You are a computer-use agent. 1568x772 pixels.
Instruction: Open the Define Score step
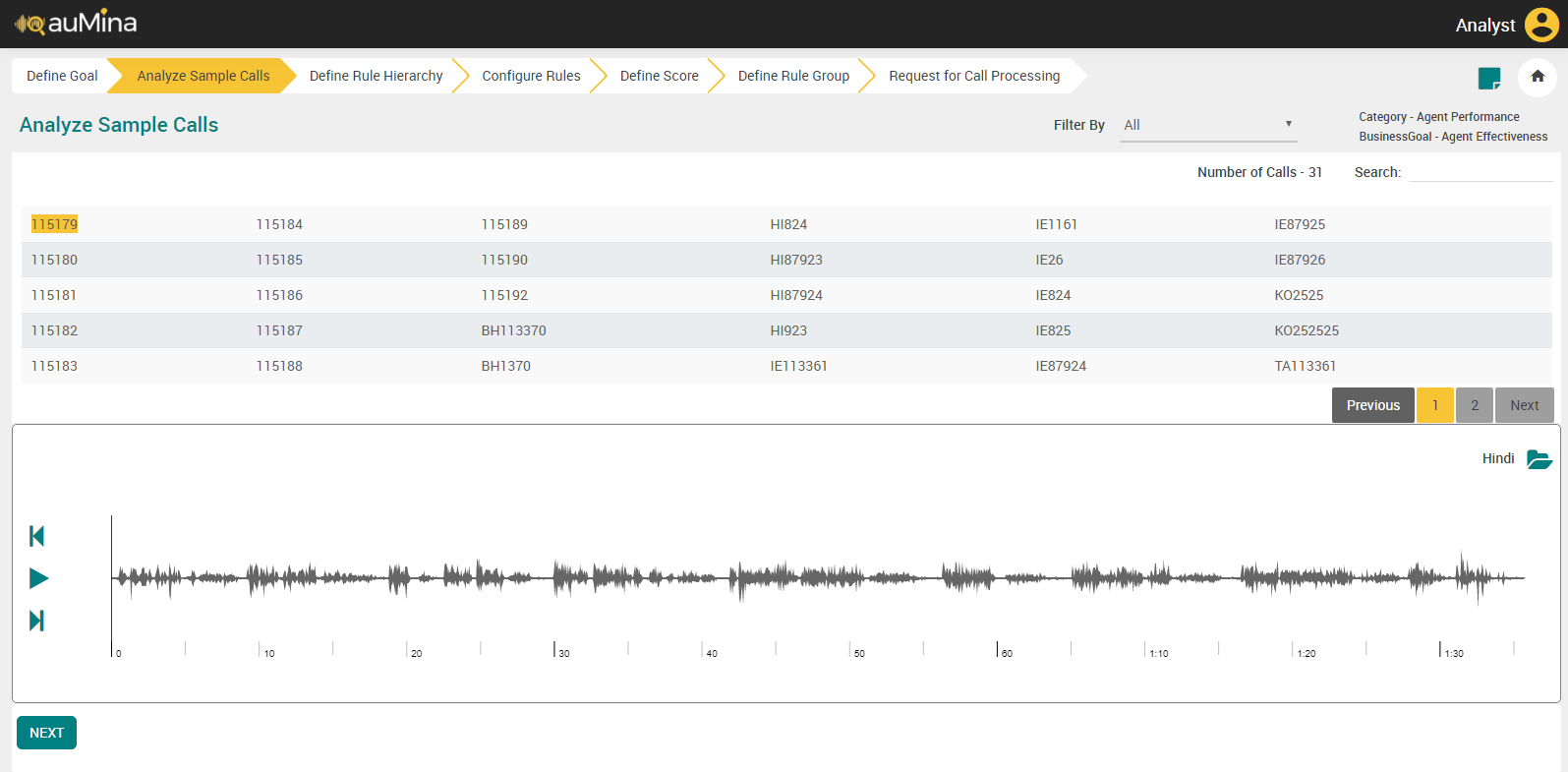(x=659, y=76)
